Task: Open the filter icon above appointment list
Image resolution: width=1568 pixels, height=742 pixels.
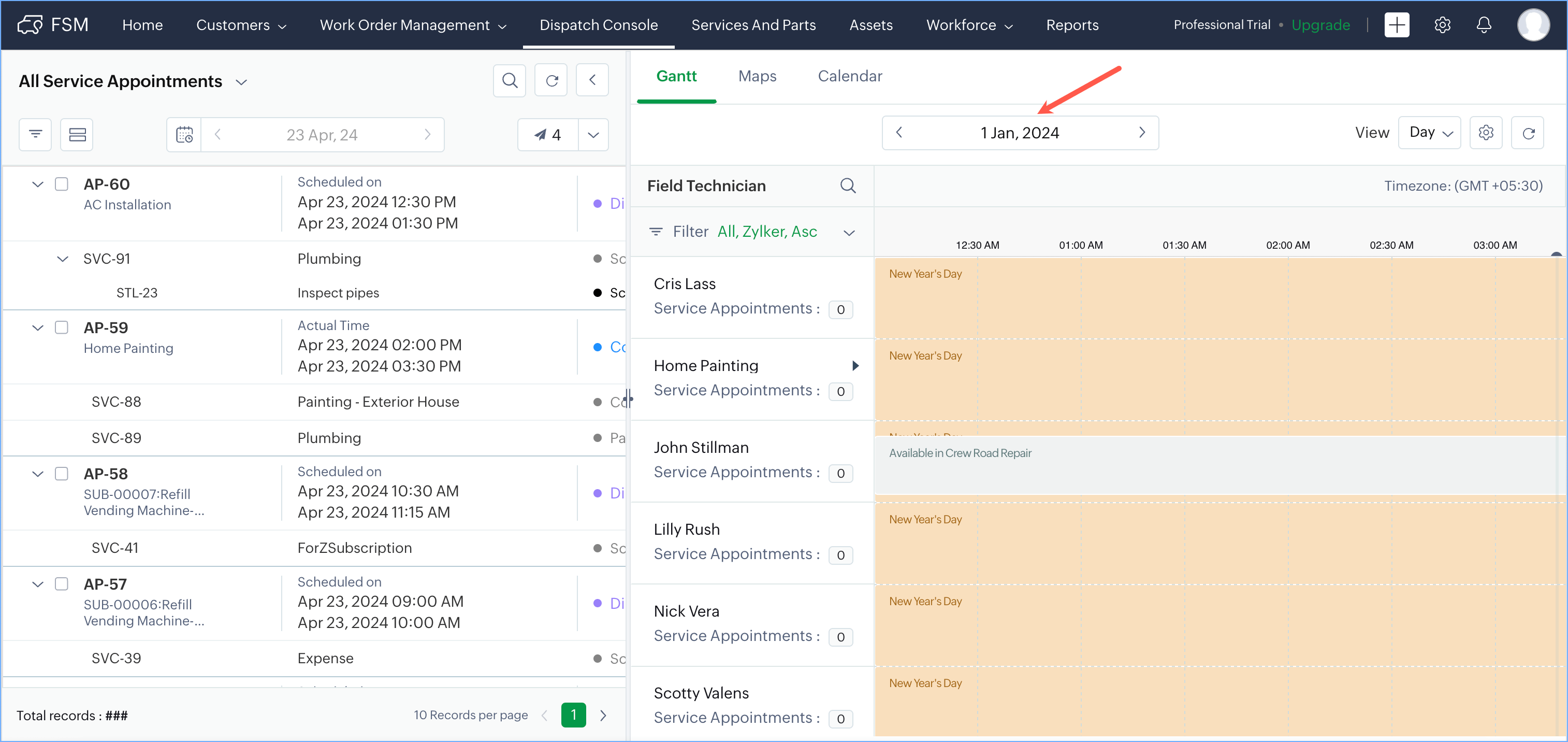Action: (x=35, y=134)
